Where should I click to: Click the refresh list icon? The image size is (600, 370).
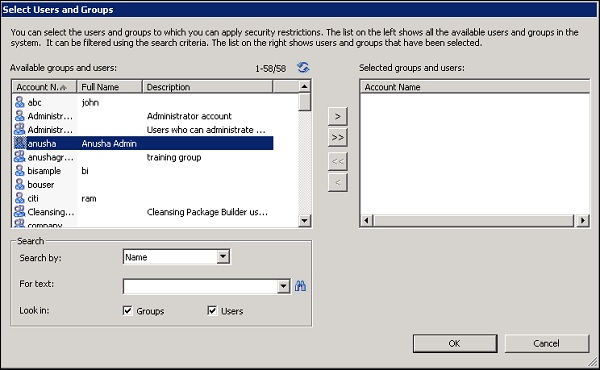(x=303, y=67)
